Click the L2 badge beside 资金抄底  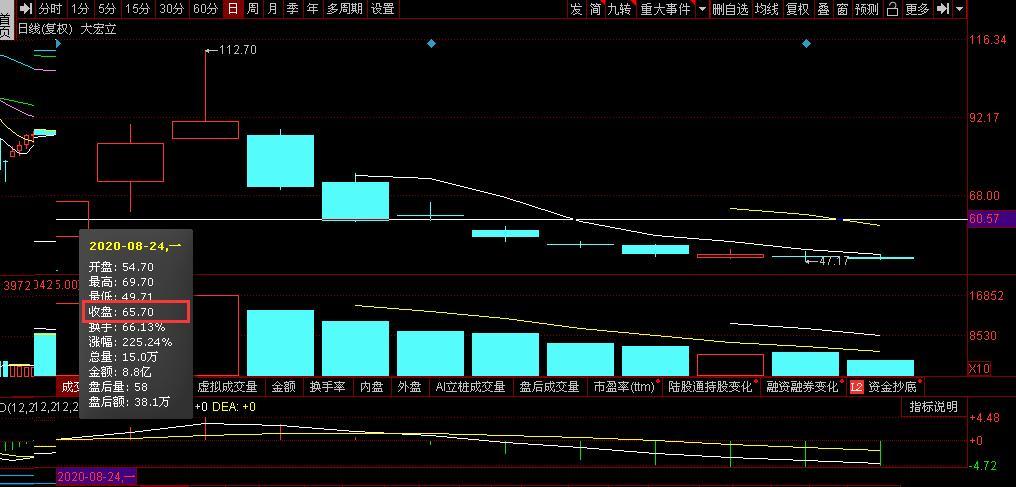click(857, 387)
